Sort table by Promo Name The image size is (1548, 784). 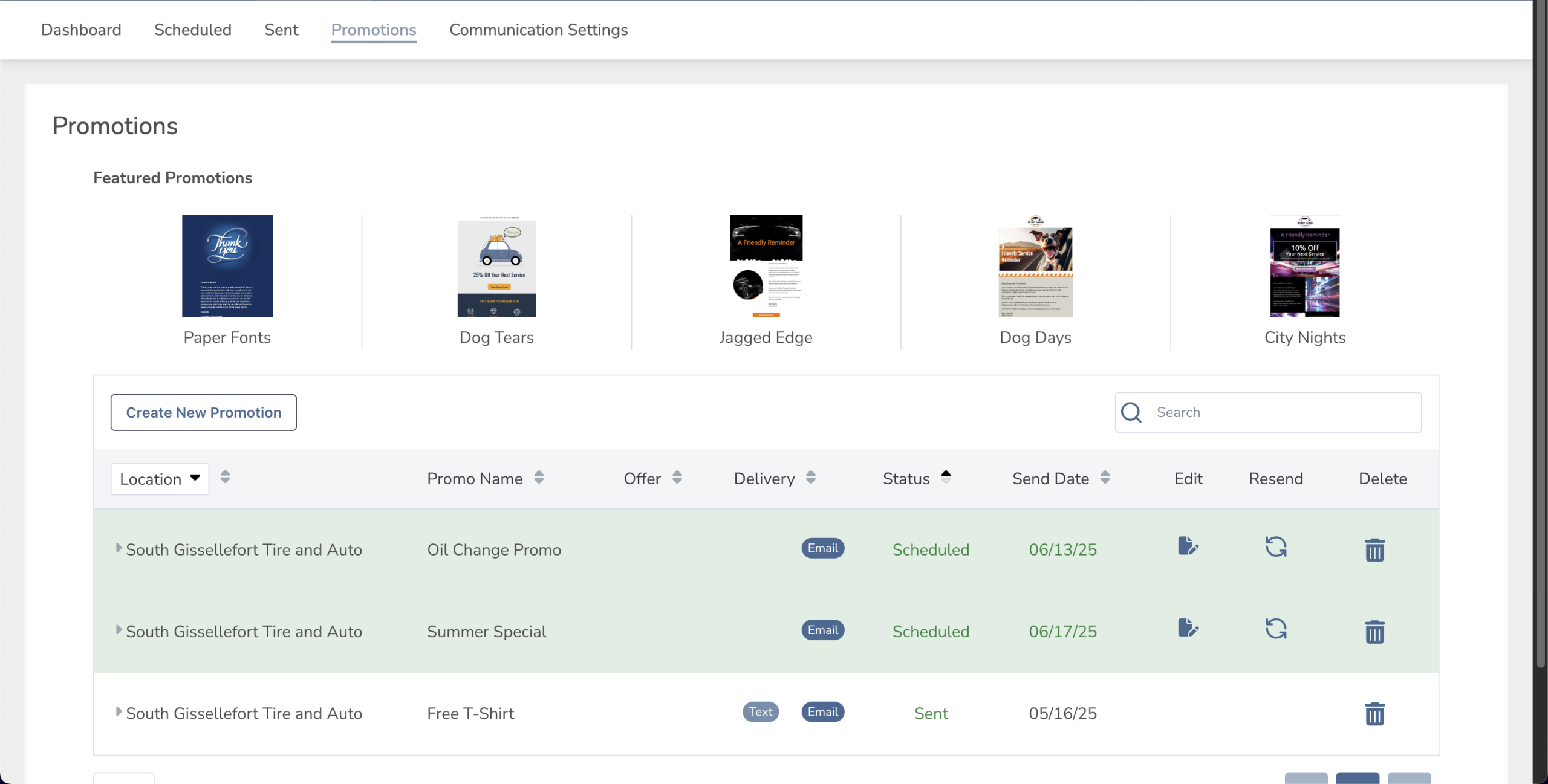(x=539, y=478)
